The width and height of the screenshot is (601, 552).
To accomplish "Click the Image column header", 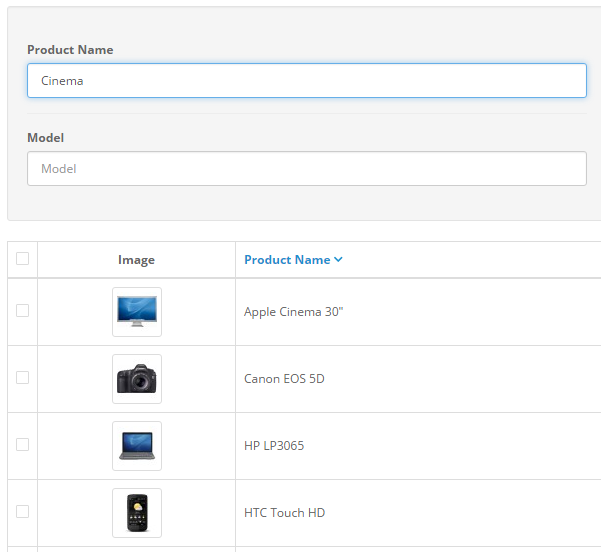I will click(136, 260).
